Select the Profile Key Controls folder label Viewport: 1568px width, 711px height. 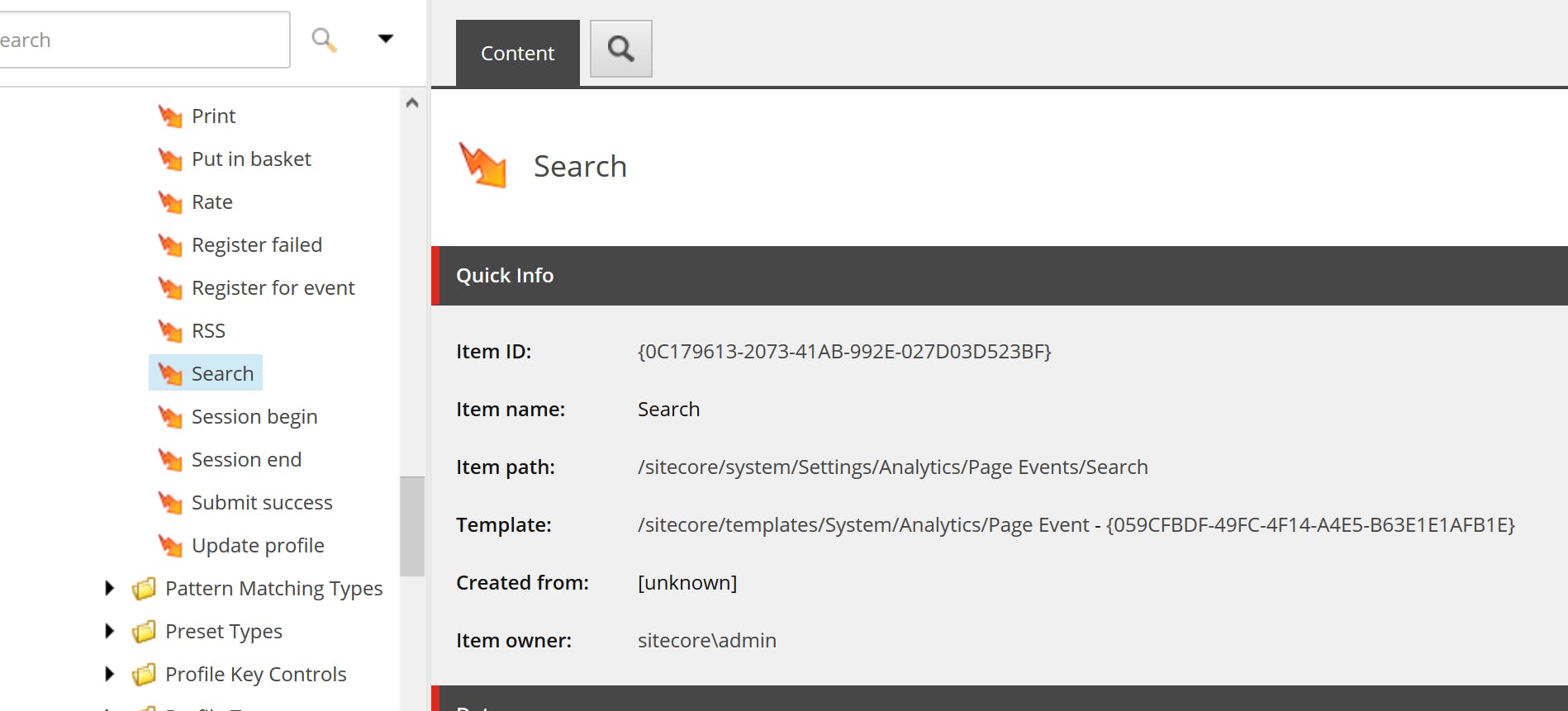[256, 675]
